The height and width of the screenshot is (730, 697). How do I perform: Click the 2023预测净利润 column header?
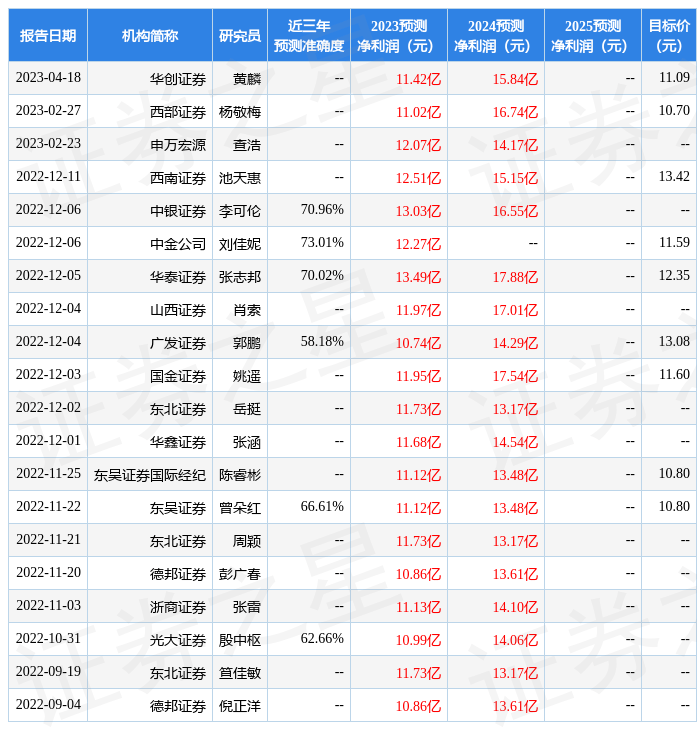click(x=399, y=36)
